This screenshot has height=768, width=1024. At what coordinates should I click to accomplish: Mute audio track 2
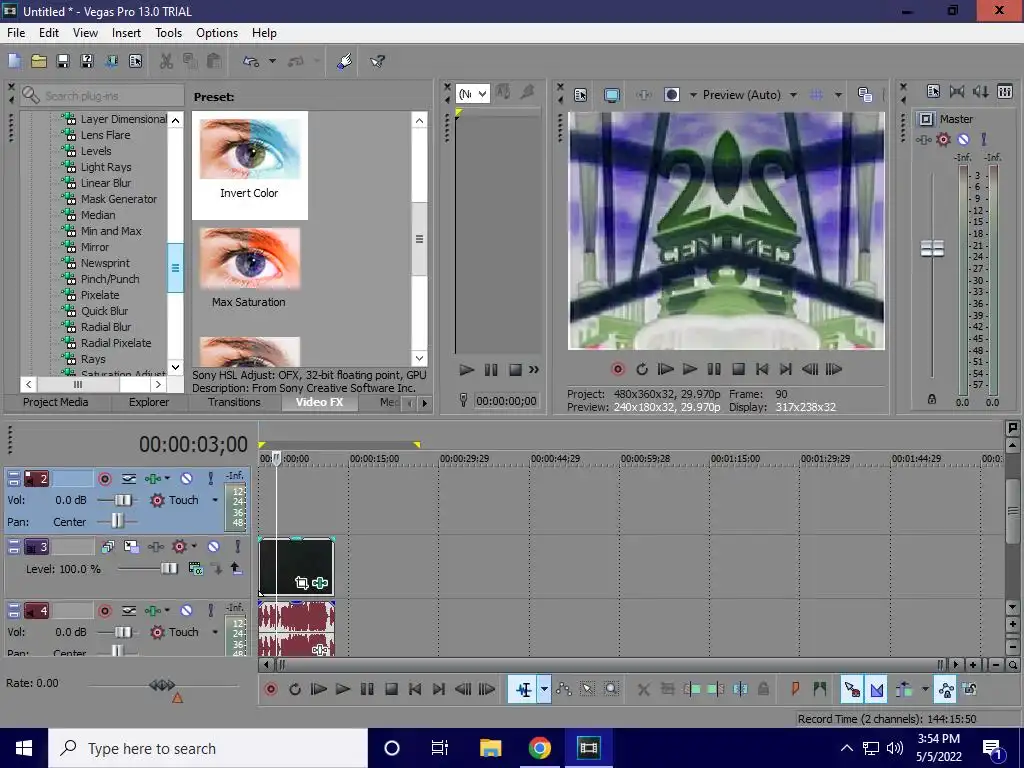pos(186,479)
